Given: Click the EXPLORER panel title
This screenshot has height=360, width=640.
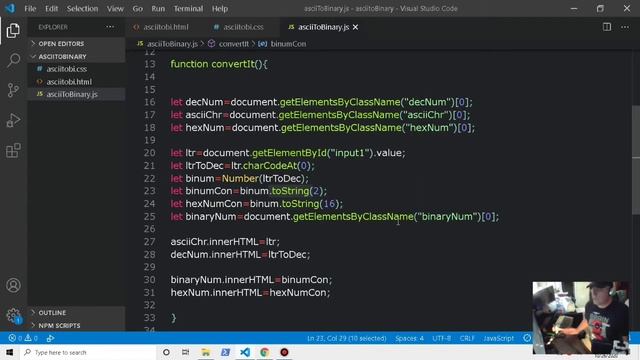Looking at the screenshot, I should pyautogui.click(x=53, y=27).
